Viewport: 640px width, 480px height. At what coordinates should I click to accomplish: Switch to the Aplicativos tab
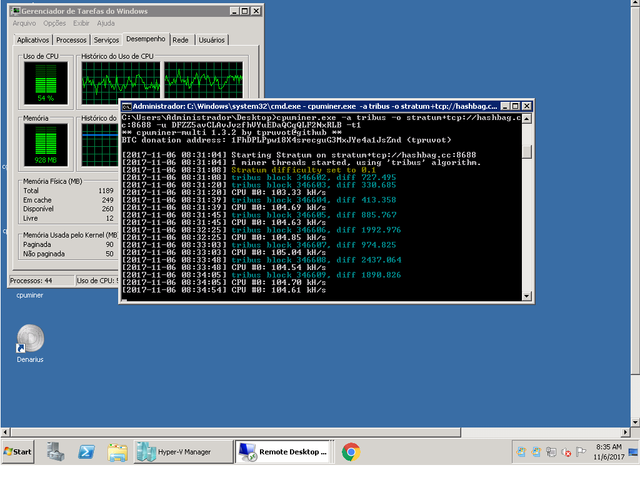click(33, 40)
